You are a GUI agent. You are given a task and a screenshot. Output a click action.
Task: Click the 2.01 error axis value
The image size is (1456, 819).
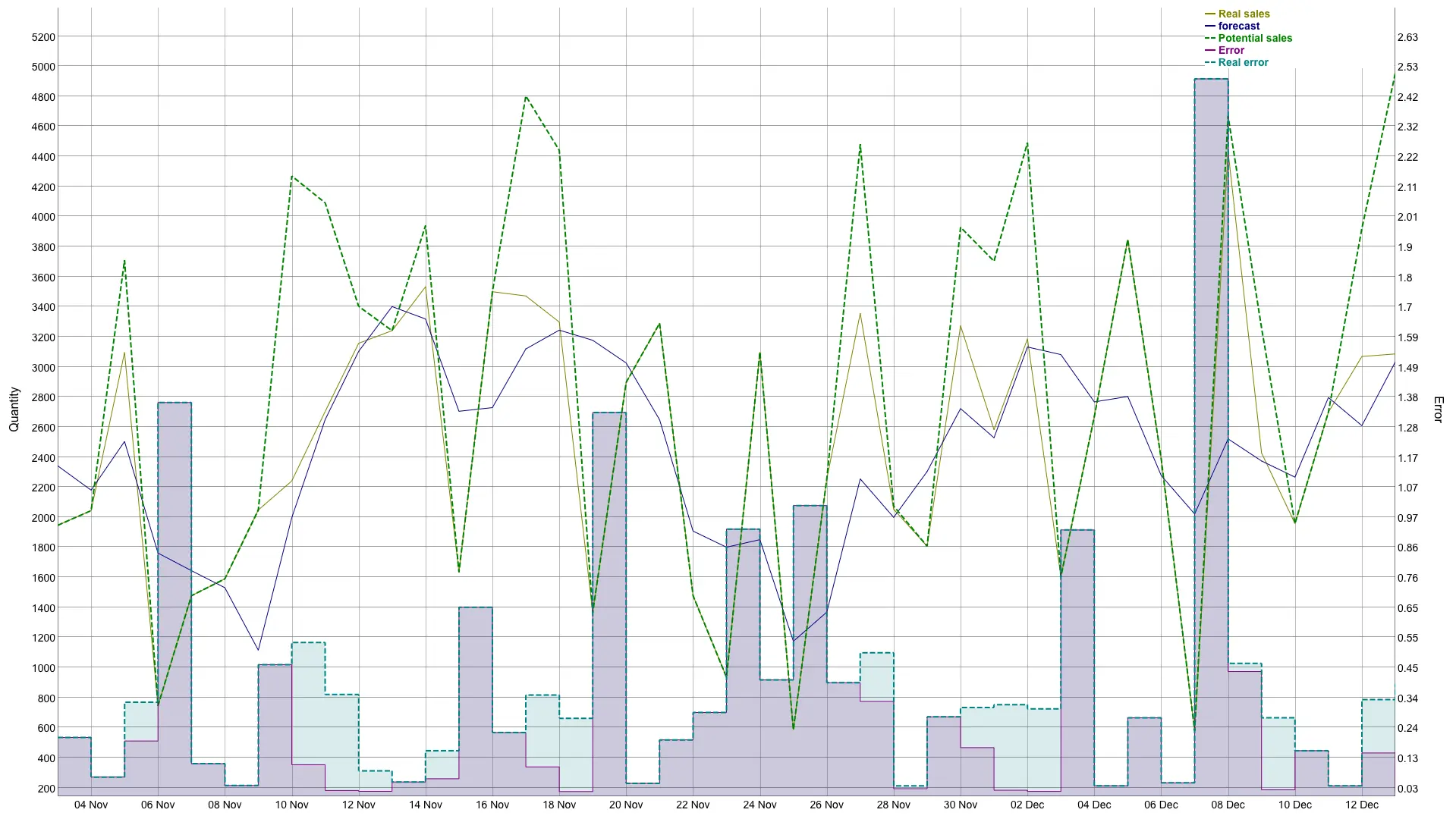coord(1407,217)
